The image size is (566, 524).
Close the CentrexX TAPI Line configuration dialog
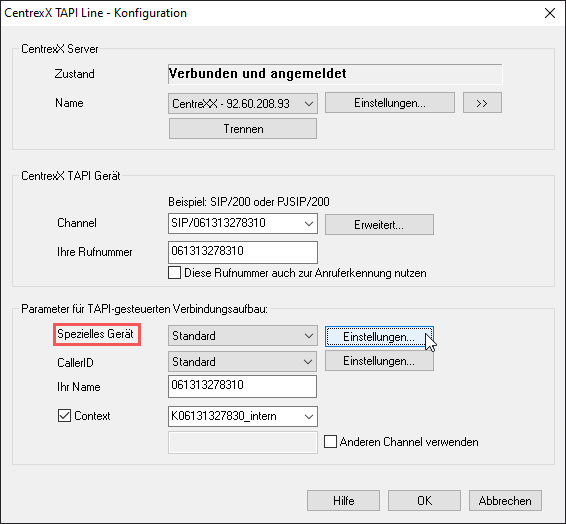[x=549, y=13]
